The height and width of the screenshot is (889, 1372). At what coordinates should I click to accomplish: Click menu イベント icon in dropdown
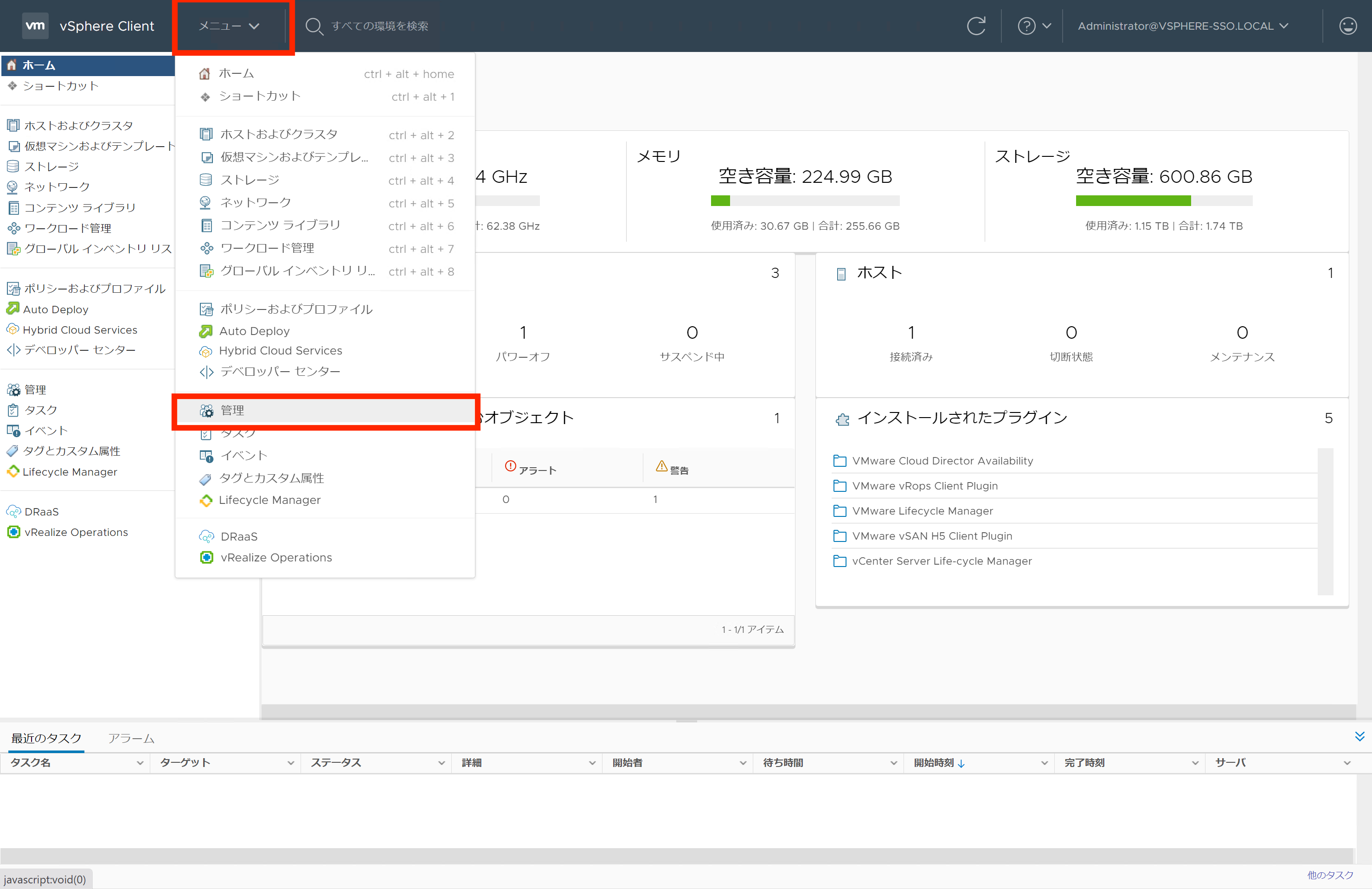pos(206,456)
